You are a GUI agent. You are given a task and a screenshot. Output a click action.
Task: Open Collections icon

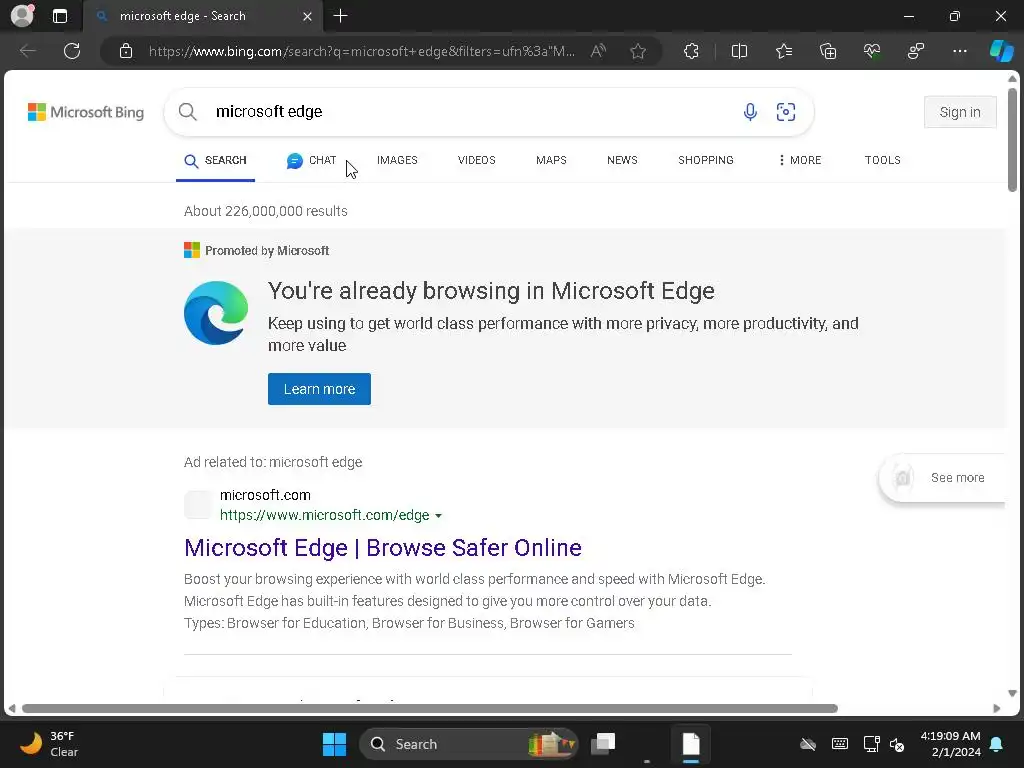(x=828, y=51)
